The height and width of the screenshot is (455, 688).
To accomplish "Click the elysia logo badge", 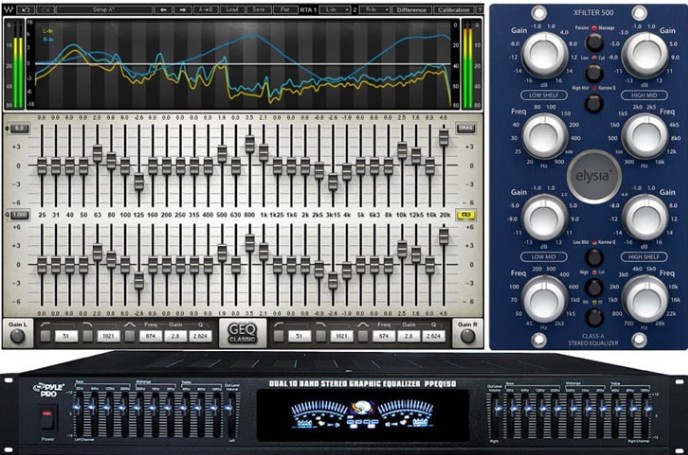I will tap(594, 177).
